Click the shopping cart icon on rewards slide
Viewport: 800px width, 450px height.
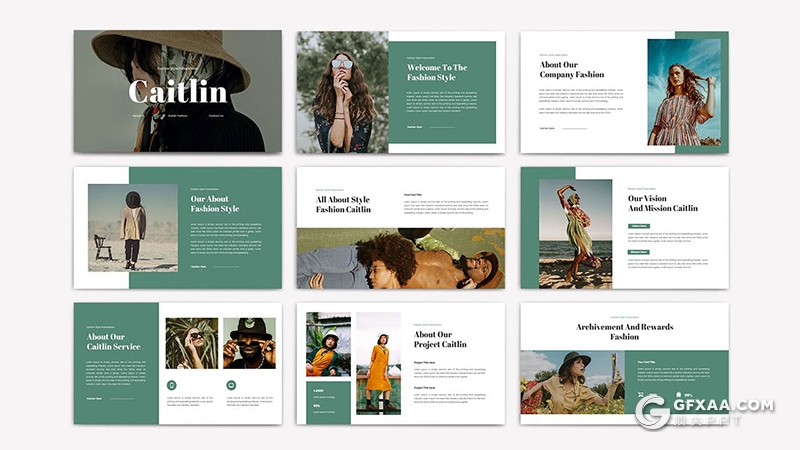pos(641,393)
